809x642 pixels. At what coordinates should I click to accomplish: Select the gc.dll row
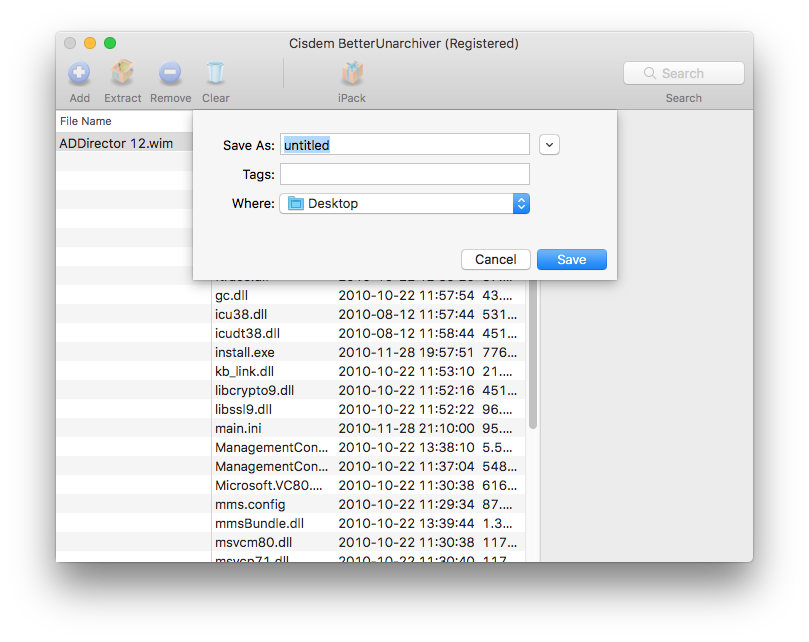point(368,295)
